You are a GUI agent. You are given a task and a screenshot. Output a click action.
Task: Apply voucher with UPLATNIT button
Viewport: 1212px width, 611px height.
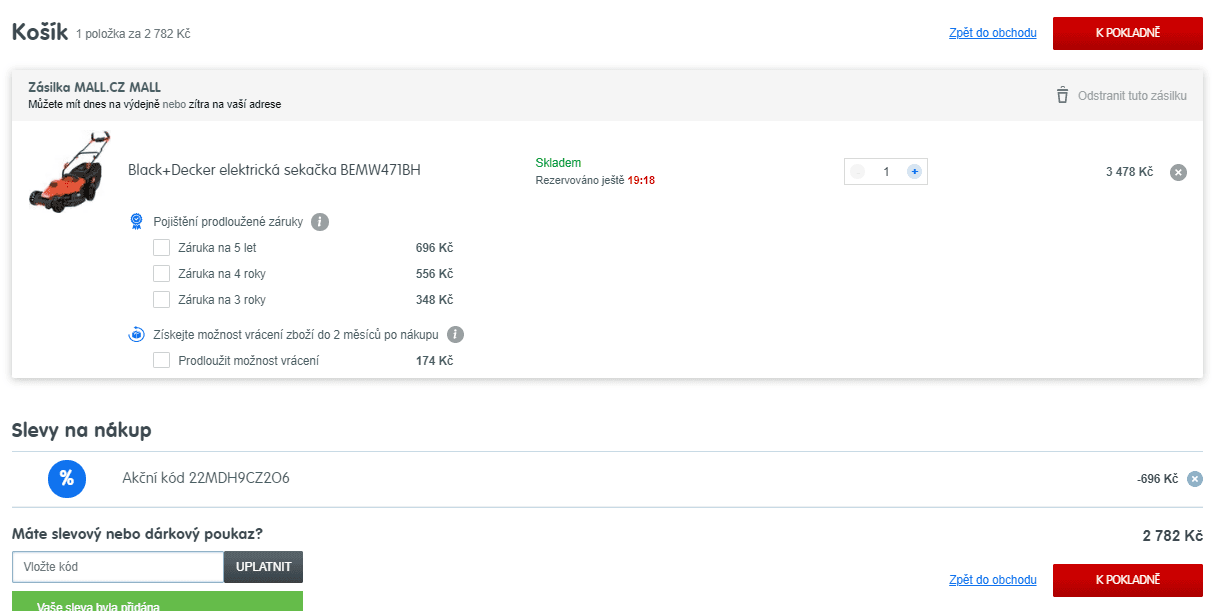click(x=263, y=567)
